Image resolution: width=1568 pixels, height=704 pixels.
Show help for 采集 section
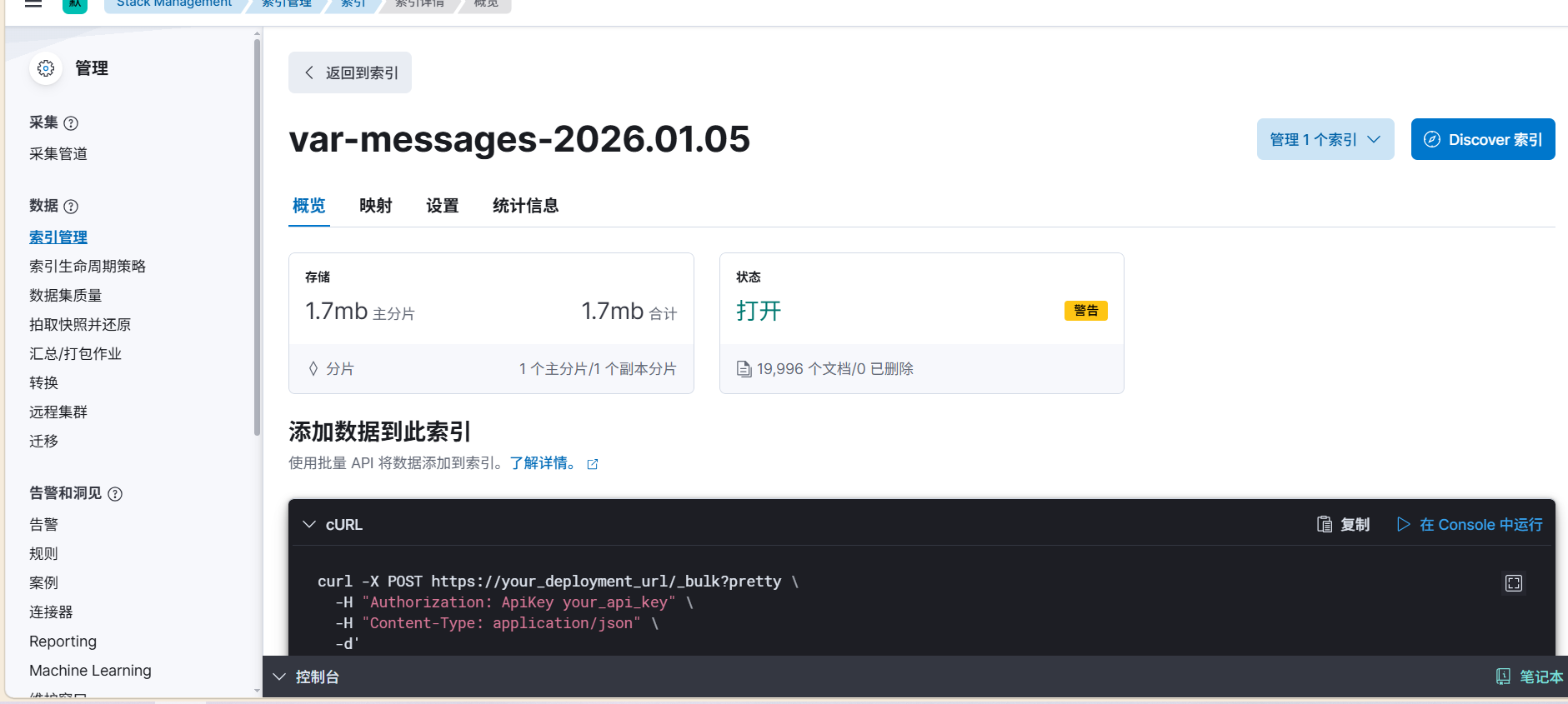coord(72,123)
